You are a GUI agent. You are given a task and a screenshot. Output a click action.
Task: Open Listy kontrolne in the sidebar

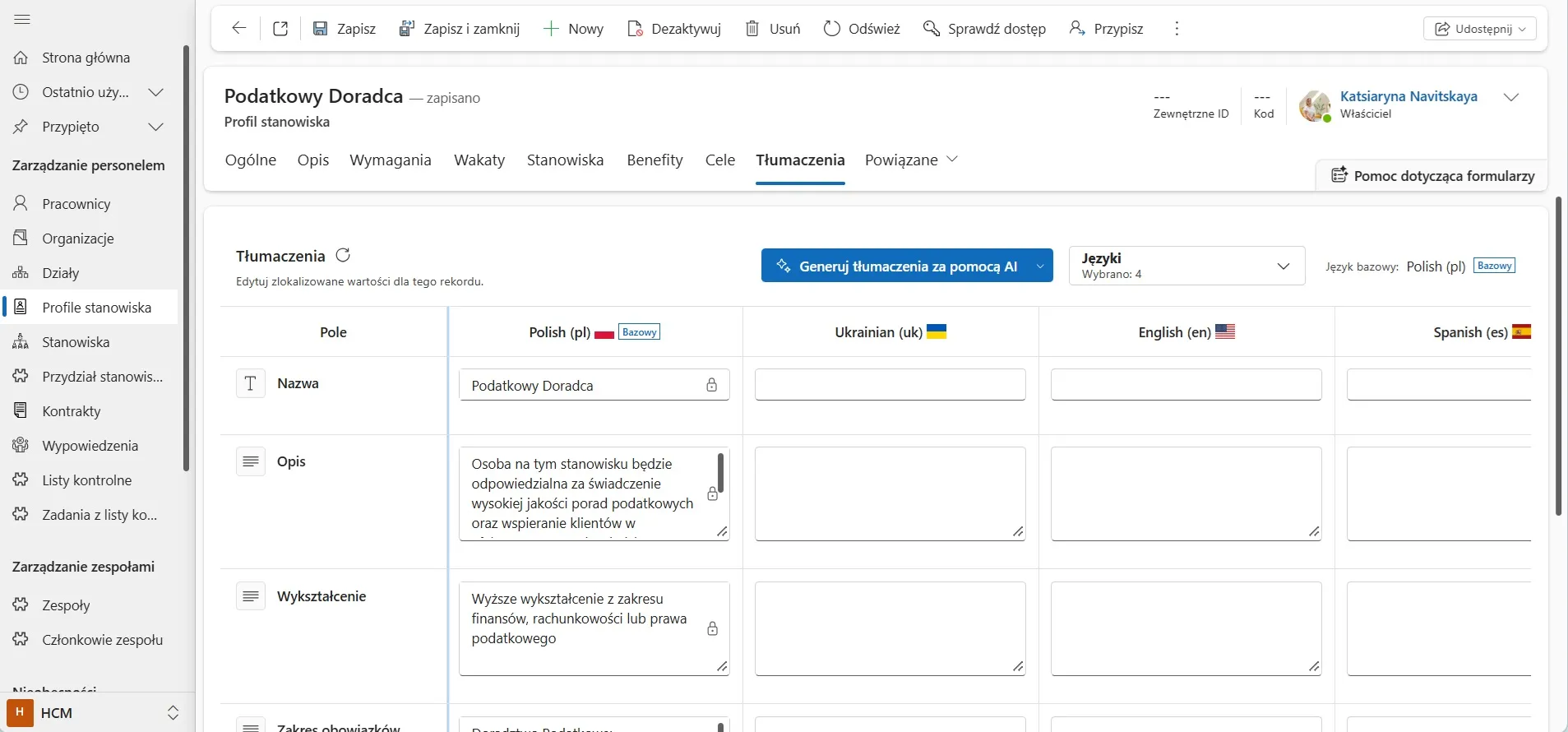89,480
